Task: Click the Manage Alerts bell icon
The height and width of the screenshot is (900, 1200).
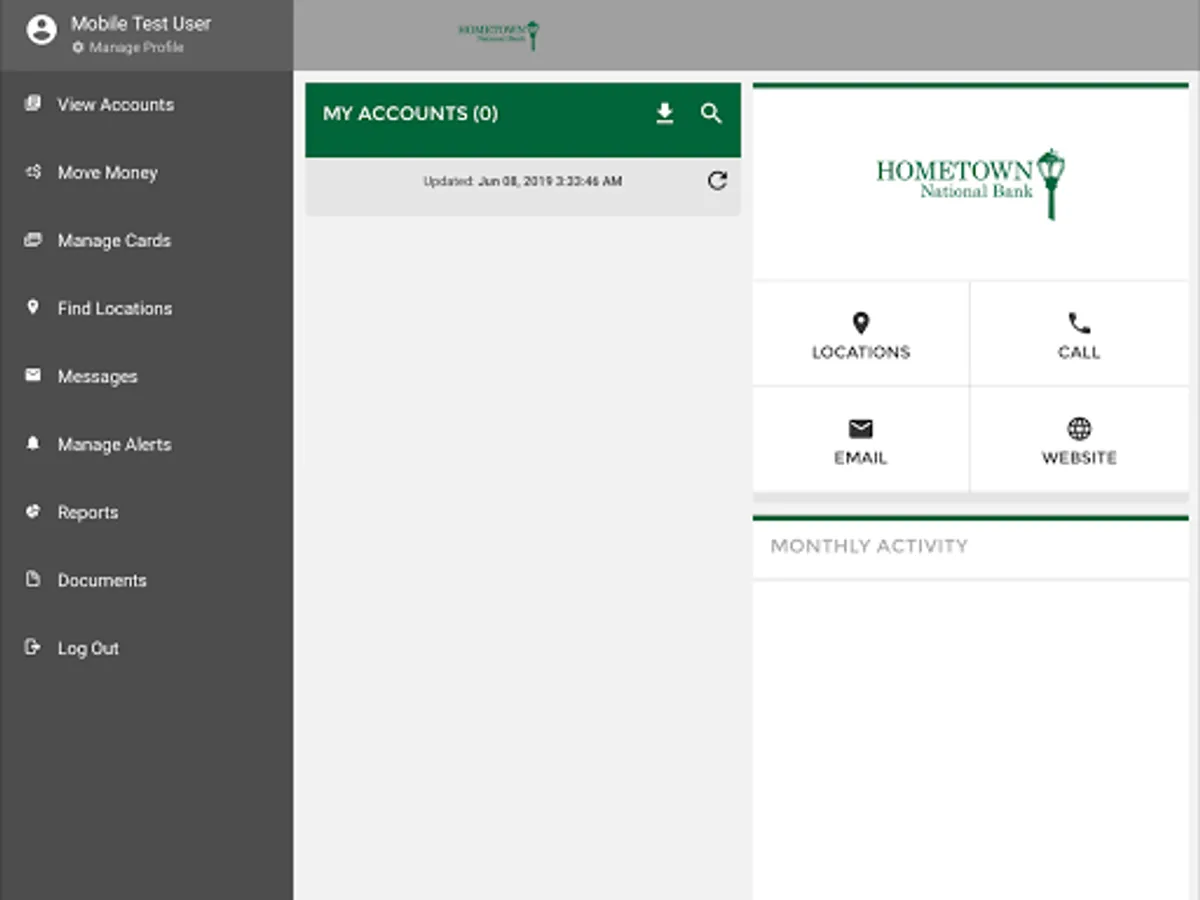Action: [33, 444]
